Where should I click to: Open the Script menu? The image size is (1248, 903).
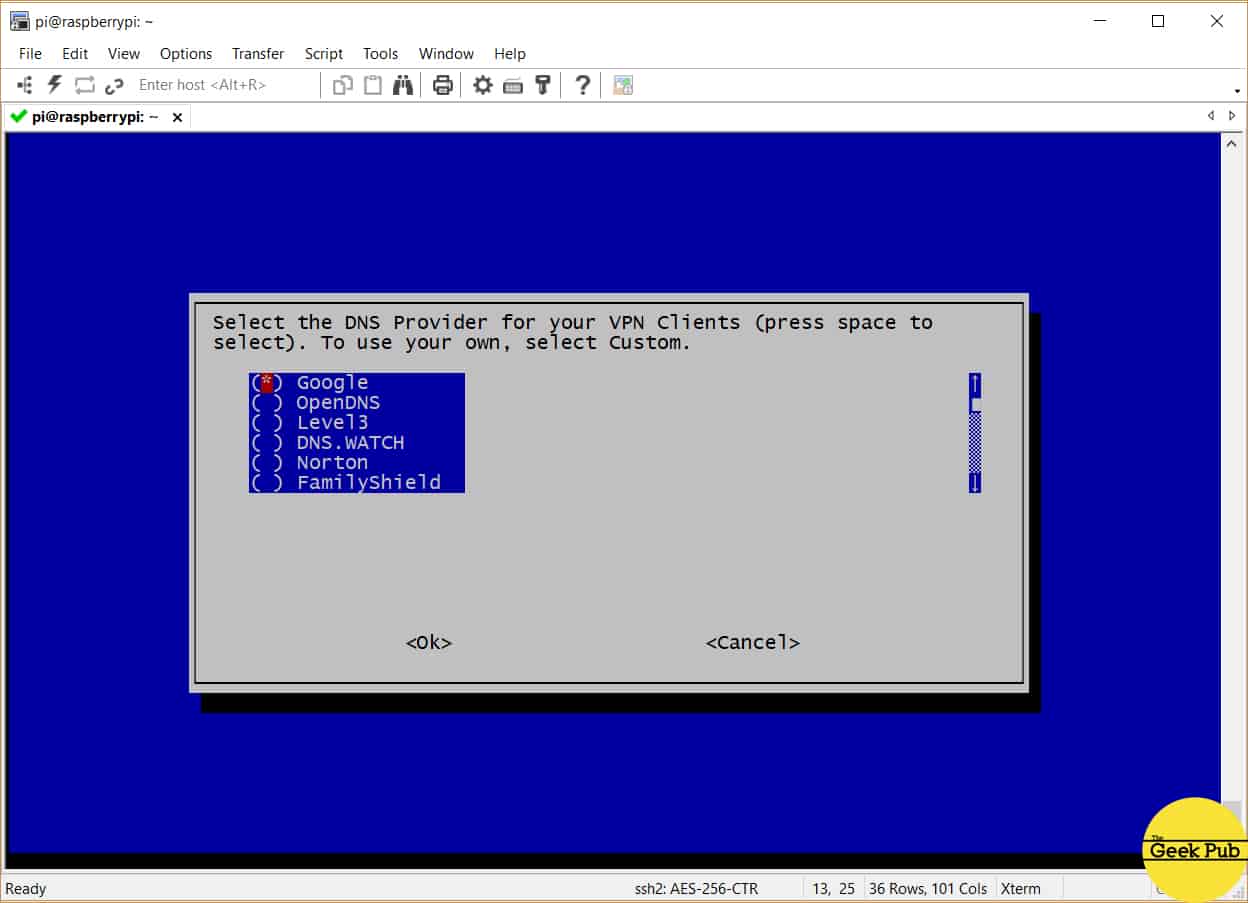pos(323,54)
